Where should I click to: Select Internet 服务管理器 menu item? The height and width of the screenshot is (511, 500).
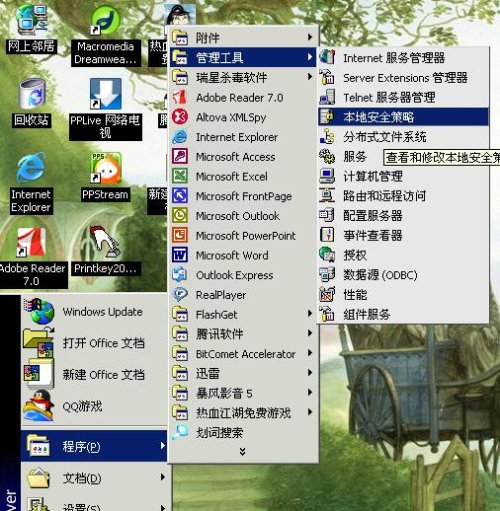(x=403, y=57)
